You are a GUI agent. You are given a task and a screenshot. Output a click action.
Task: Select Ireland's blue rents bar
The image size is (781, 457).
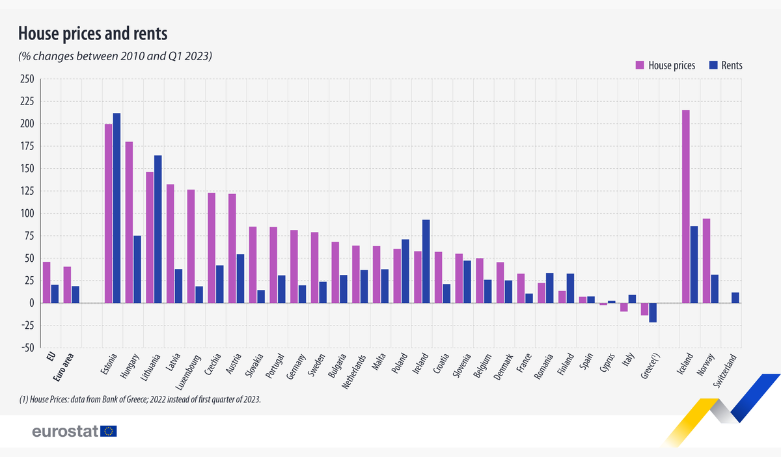point(426,261)
